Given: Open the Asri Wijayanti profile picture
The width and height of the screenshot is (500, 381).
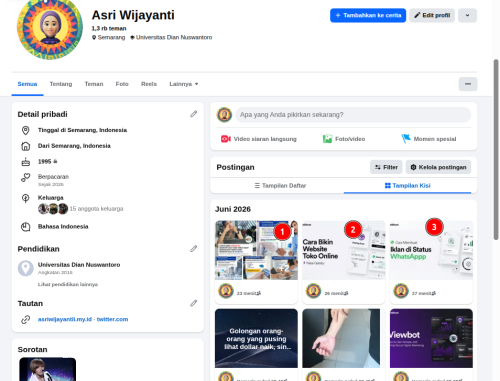Looking at the screenshot, I should [50, 28].
